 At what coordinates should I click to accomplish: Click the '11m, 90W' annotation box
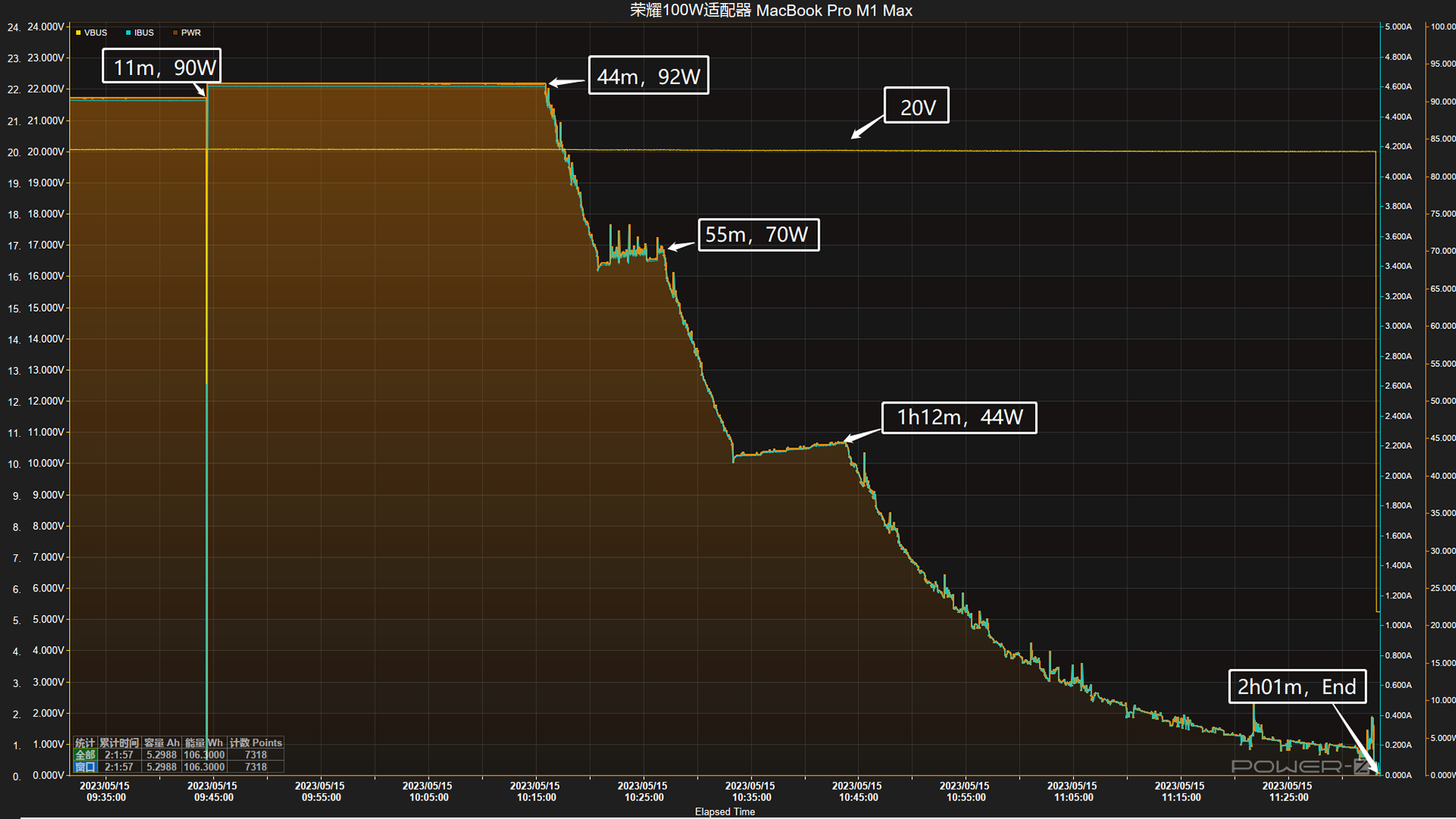tap(162, 67)
